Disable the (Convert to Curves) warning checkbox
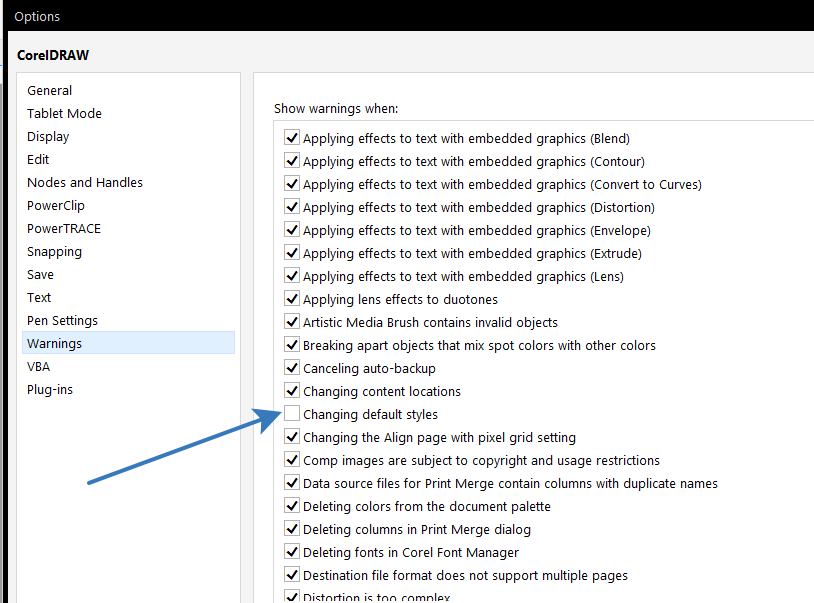The height and width of the screenshot is (603, 814). (x=292, y=184)
